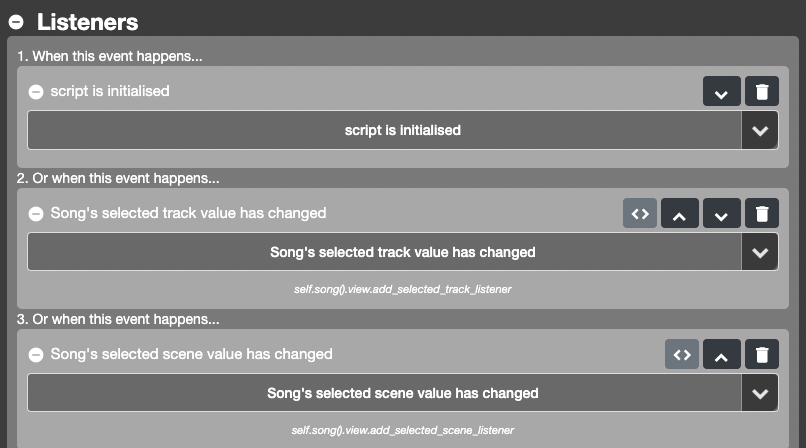Viewport: 806px width, 448px height.
Task: Open the selected scene event dropdown arrow
Action: (760, 393)
